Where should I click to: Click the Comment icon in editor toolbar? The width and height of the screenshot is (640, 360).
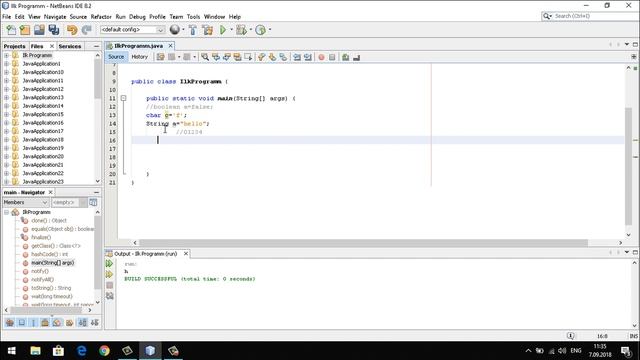click(346, 57)
